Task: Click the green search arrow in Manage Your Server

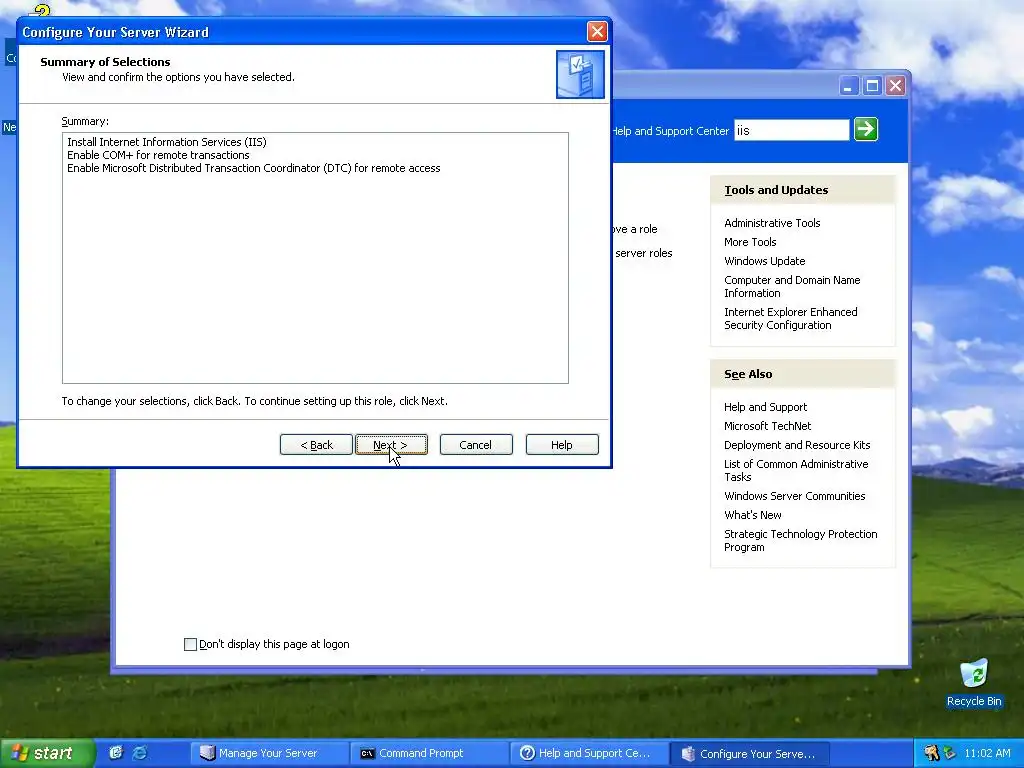Action: [x=866, y=129]
